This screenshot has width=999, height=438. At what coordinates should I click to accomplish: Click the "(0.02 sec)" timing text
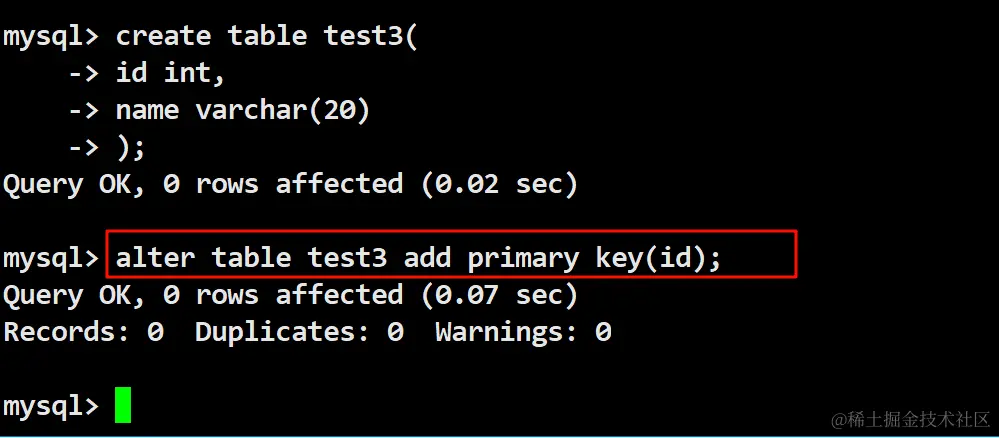[x=497, y=184]
